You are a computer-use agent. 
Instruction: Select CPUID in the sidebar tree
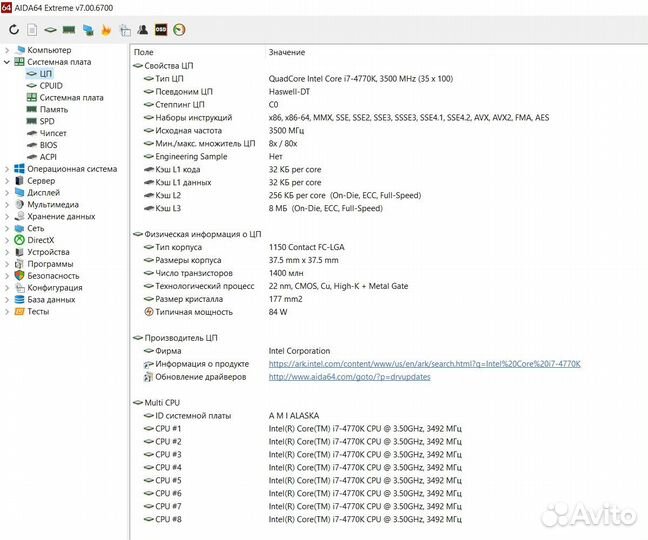coord(50,86)
